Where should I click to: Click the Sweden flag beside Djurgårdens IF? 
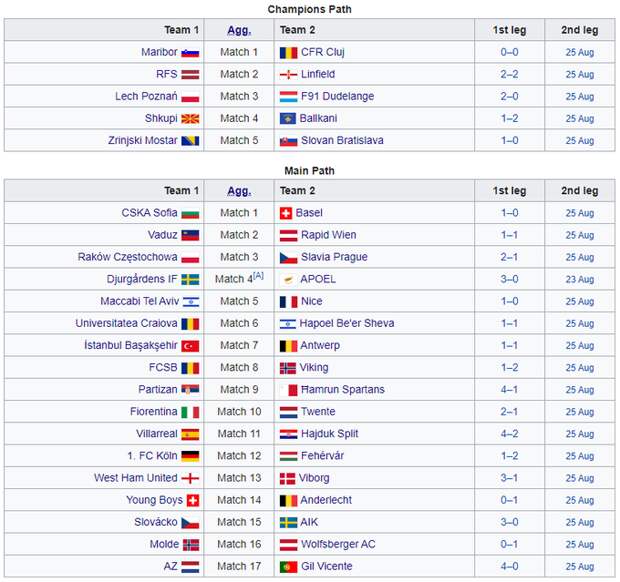click(x=190, y=280)
